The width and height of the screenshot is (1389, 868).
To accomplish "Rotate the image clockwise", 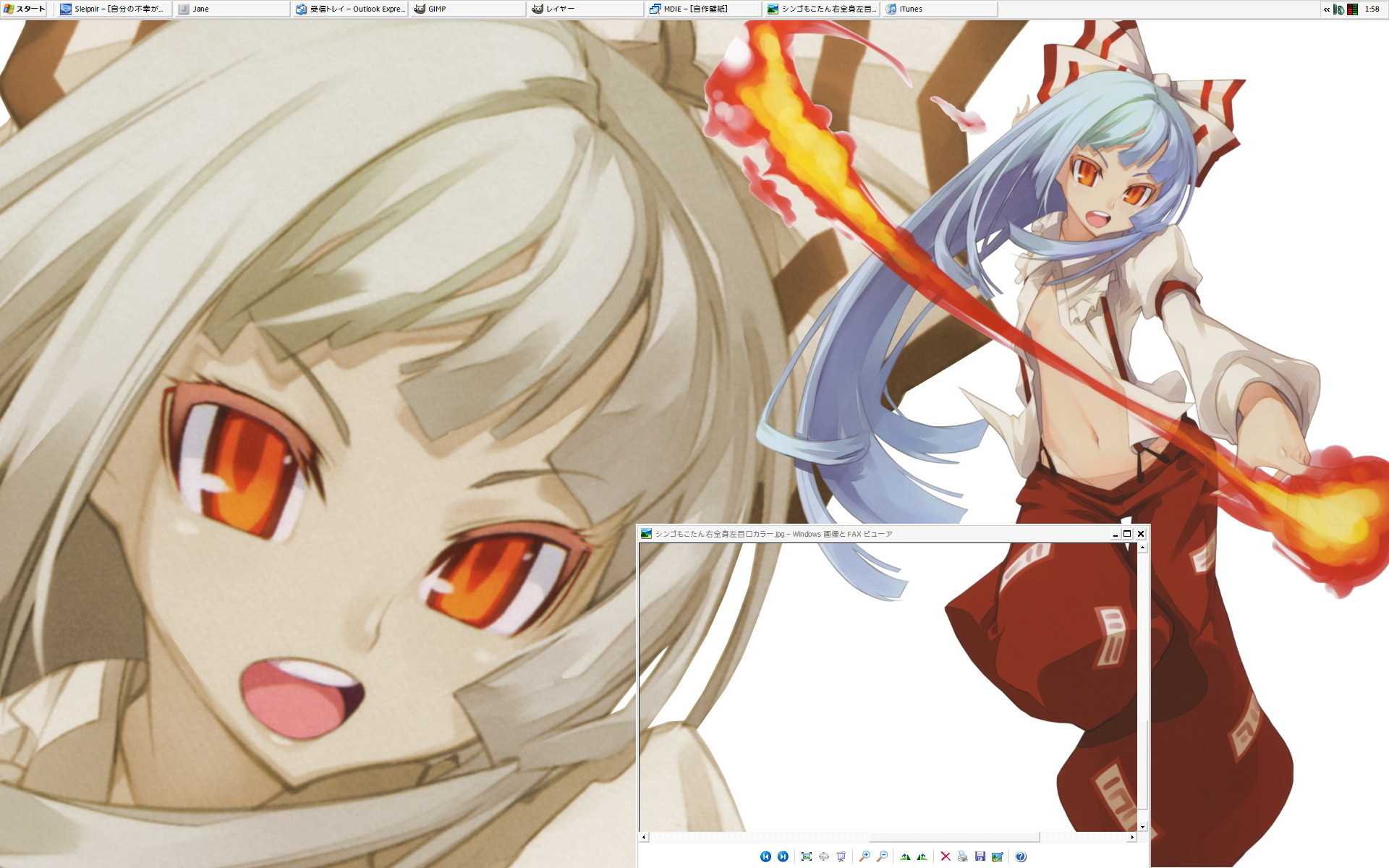I will click(x=905, y=856).
